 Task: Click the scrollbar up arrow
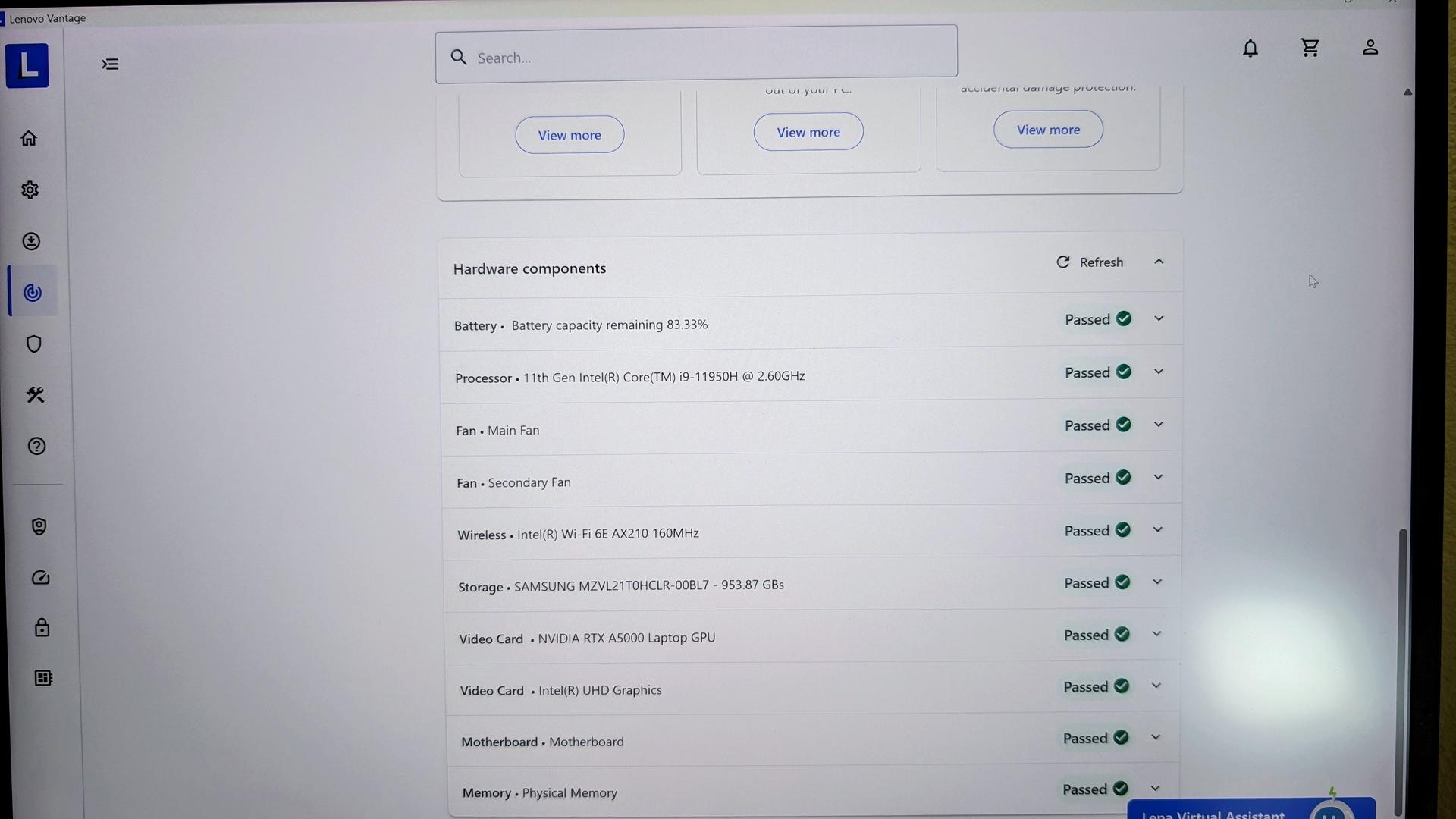point(1407,92)
